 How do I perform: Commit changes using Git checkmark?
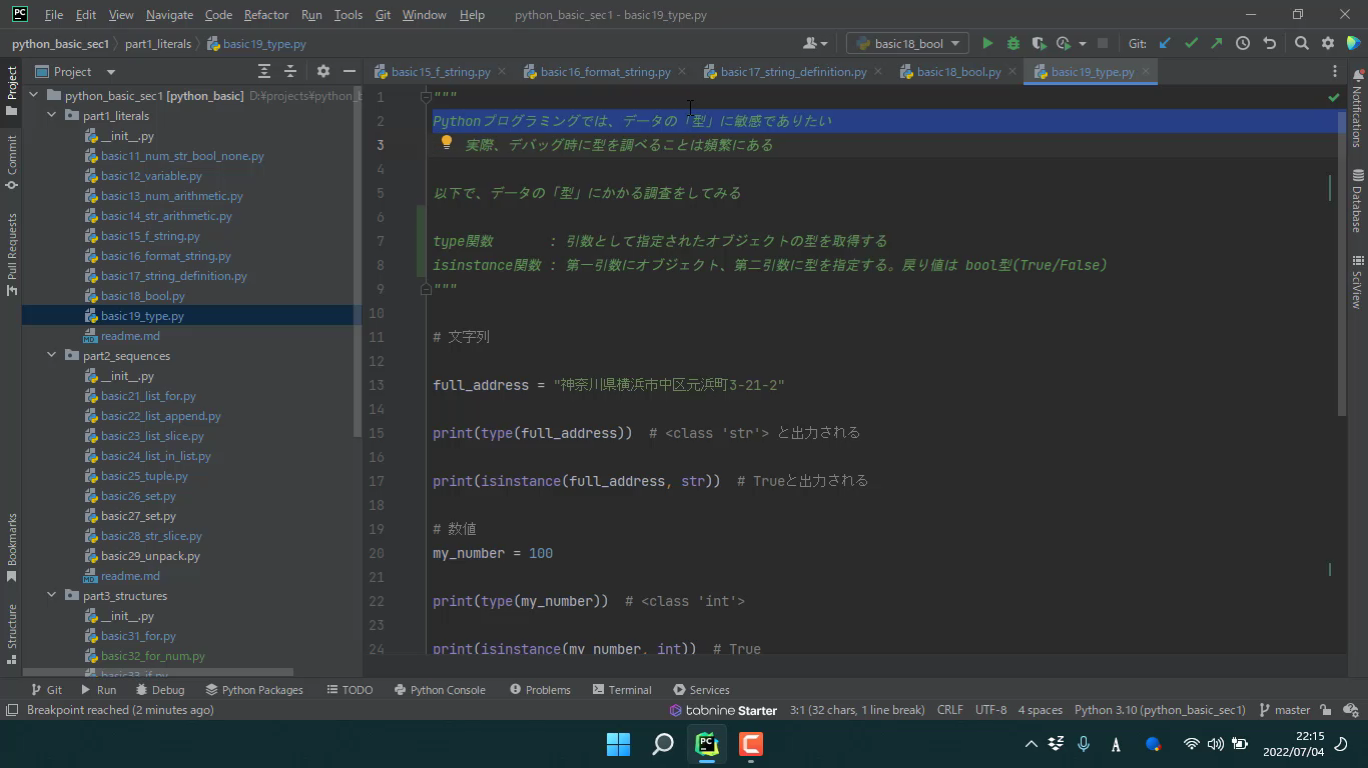coord(1191,43)
